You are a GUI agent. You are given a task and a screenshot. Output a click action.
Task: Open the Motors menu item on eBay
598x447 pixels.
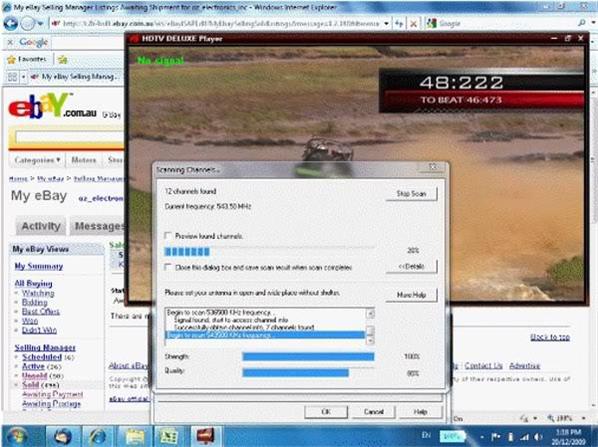(x=84, y=160)
